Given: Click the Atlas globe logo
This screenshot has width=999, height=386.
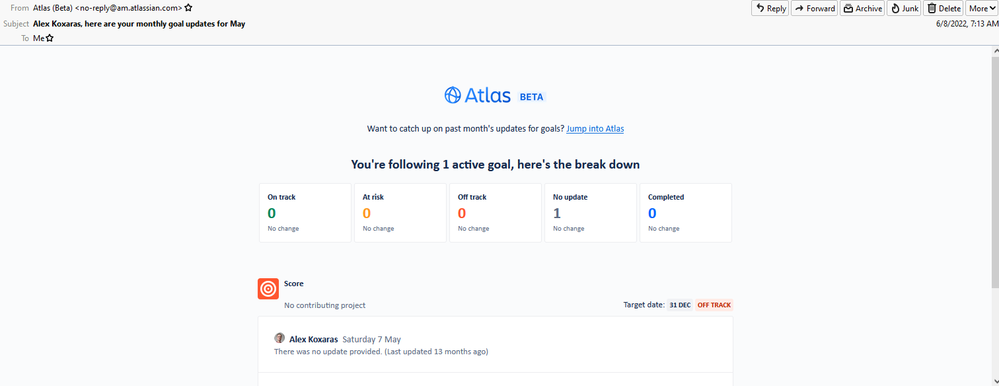Looking at the screenshot, I should pyautogui.click(x=452, y=95).
